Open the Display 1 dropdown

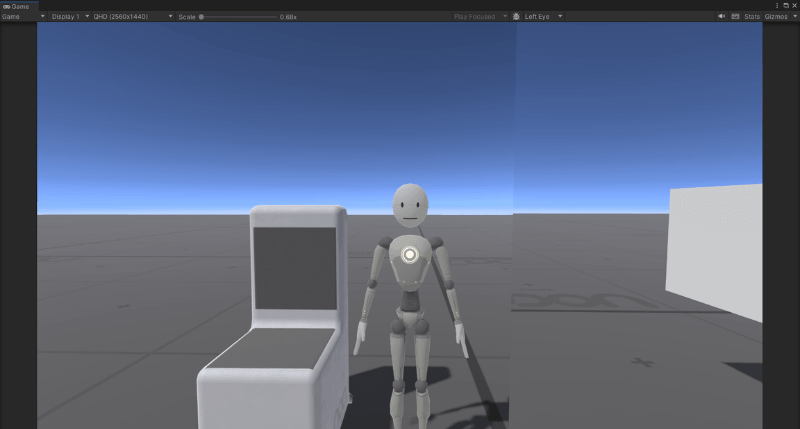(x=70, y=16)
